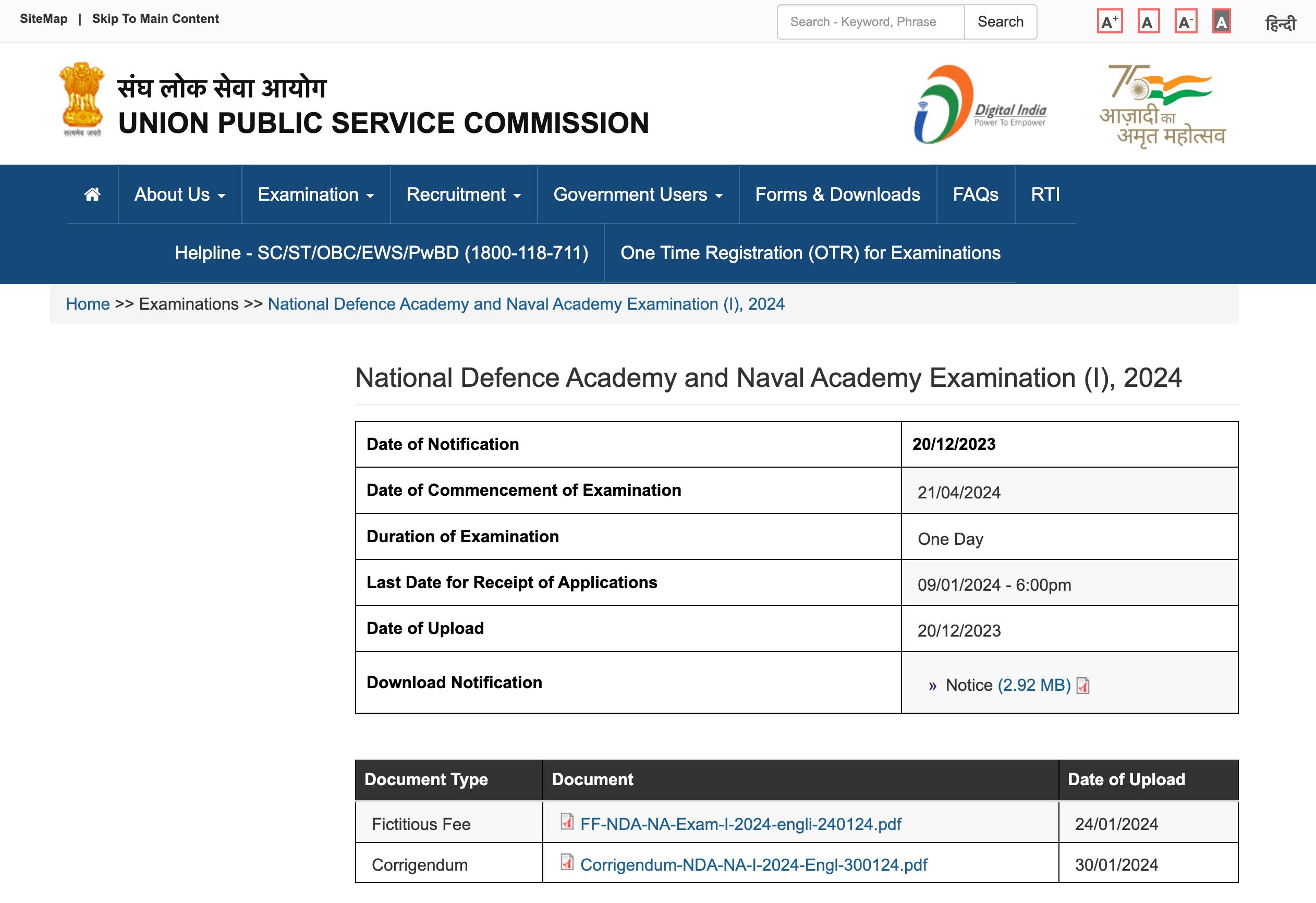Screen dimensions: 1316x903
Task: Decrease font size with A- icon
Action: click(x=1185, y=22)
